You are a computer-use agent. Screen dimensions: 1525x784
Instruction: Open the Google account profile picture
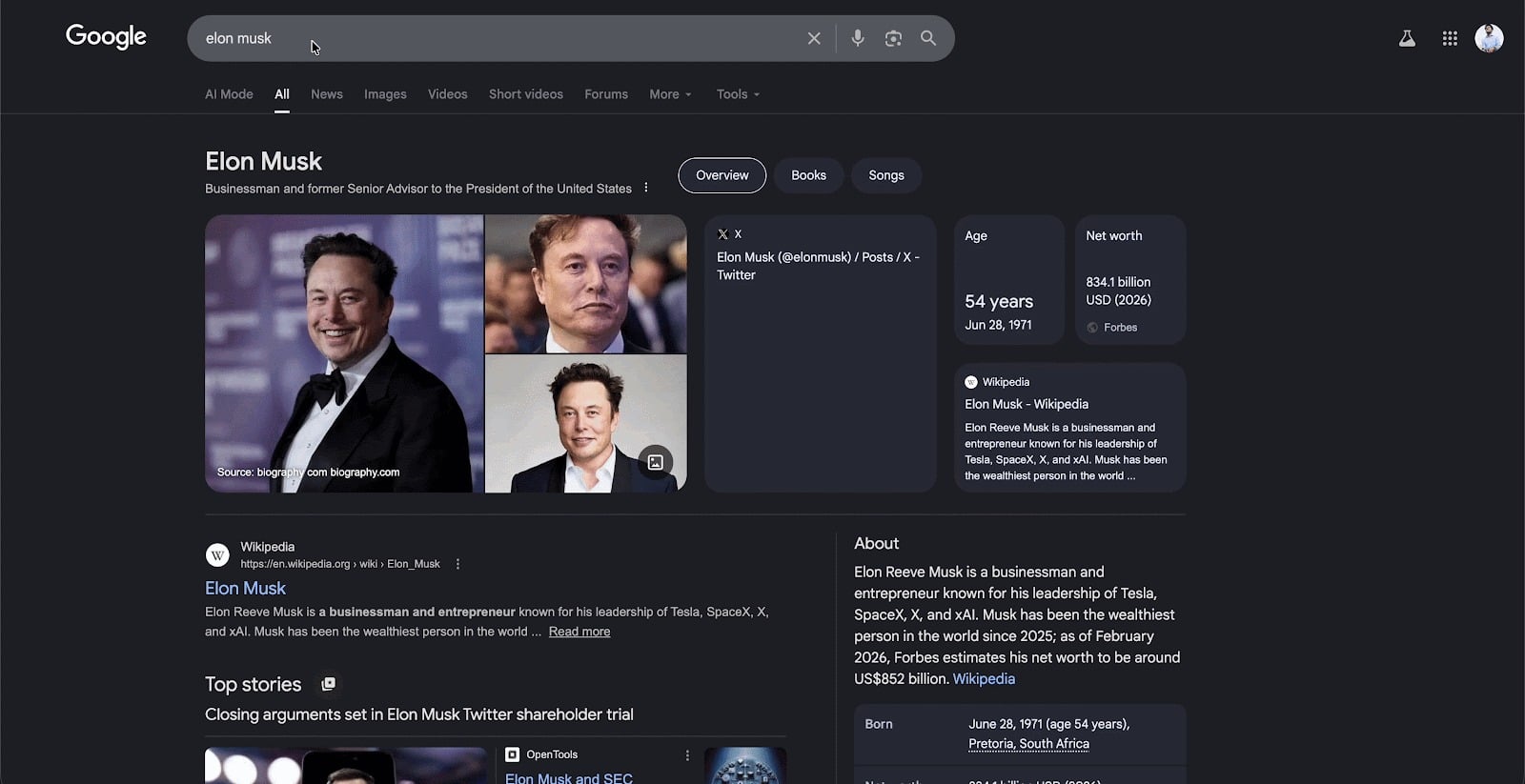click(1489, 38)
